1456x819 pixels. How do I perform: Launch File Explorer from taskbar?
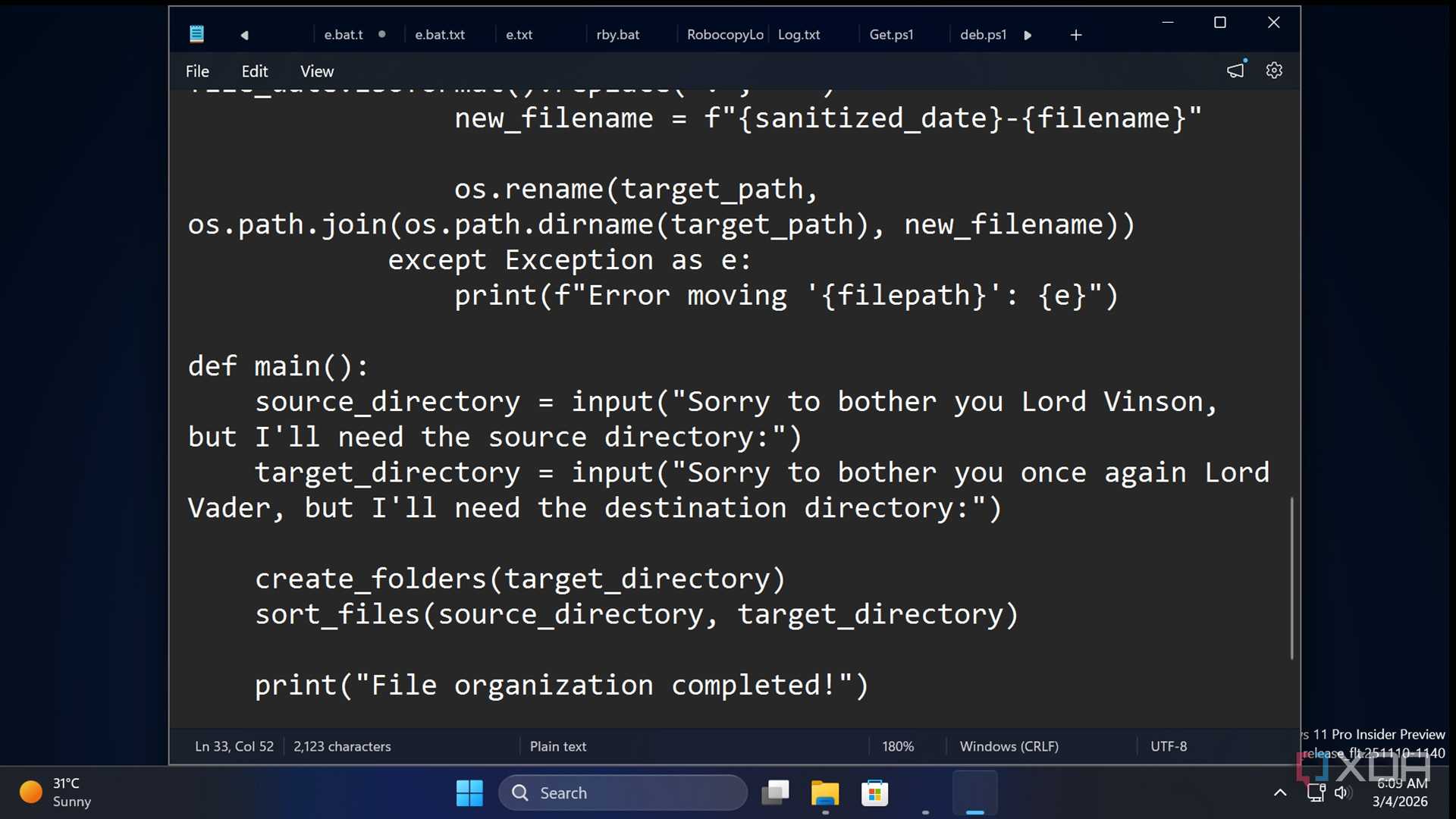[x=825, y=793]
